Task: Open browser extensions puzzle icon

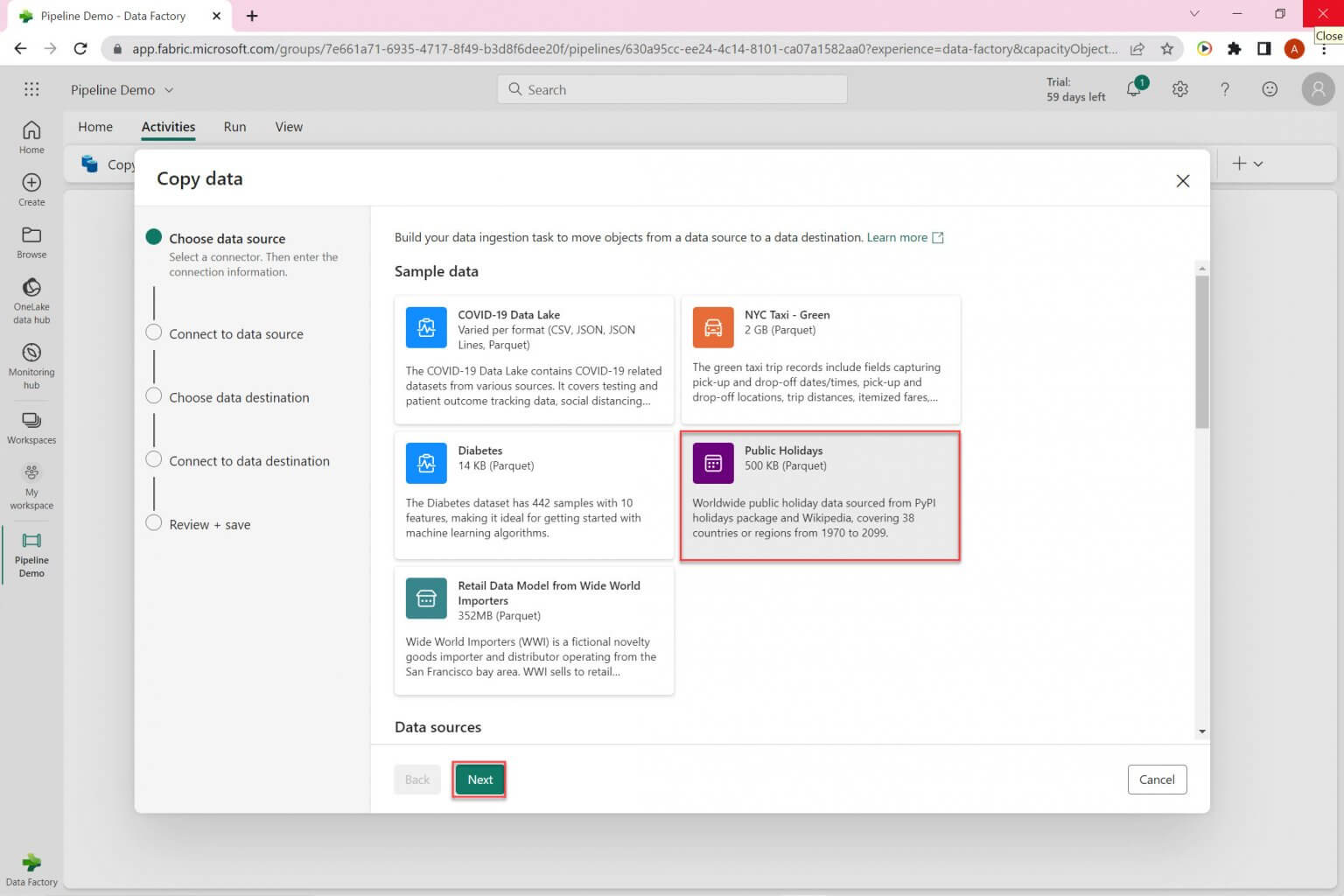Action: click(x=1235, y=49)
